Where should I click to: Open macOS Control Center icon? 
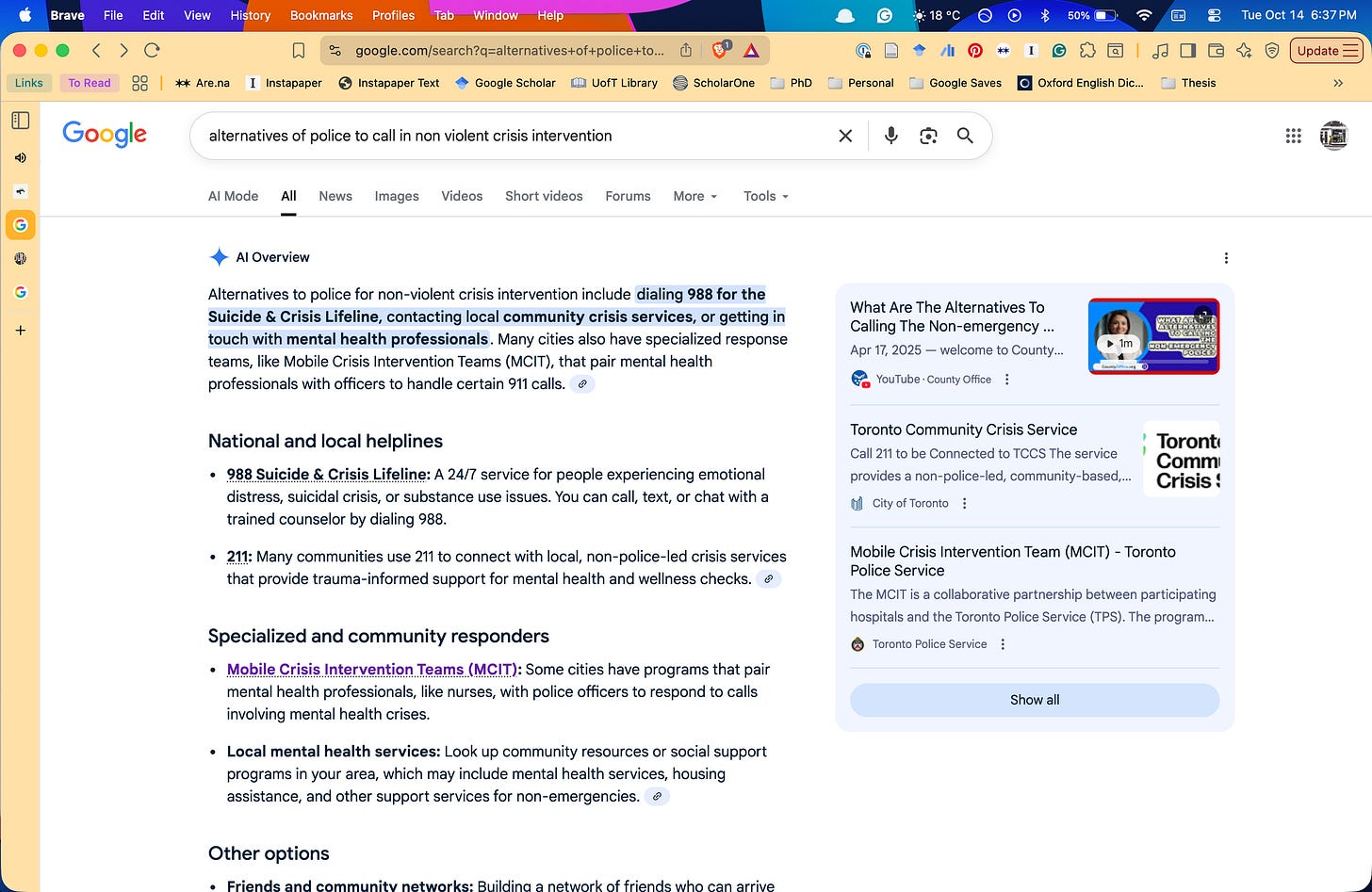tap(1214, 15)
